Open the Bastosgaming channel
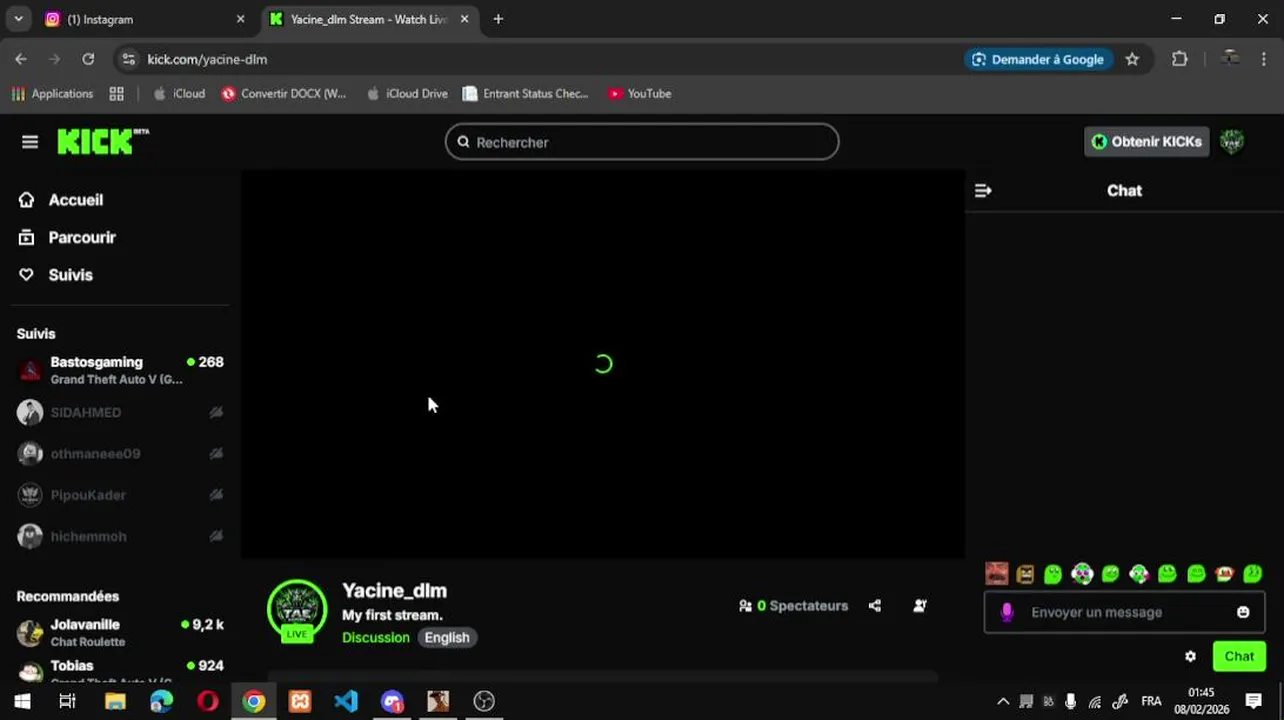 (x=120, y=371)
